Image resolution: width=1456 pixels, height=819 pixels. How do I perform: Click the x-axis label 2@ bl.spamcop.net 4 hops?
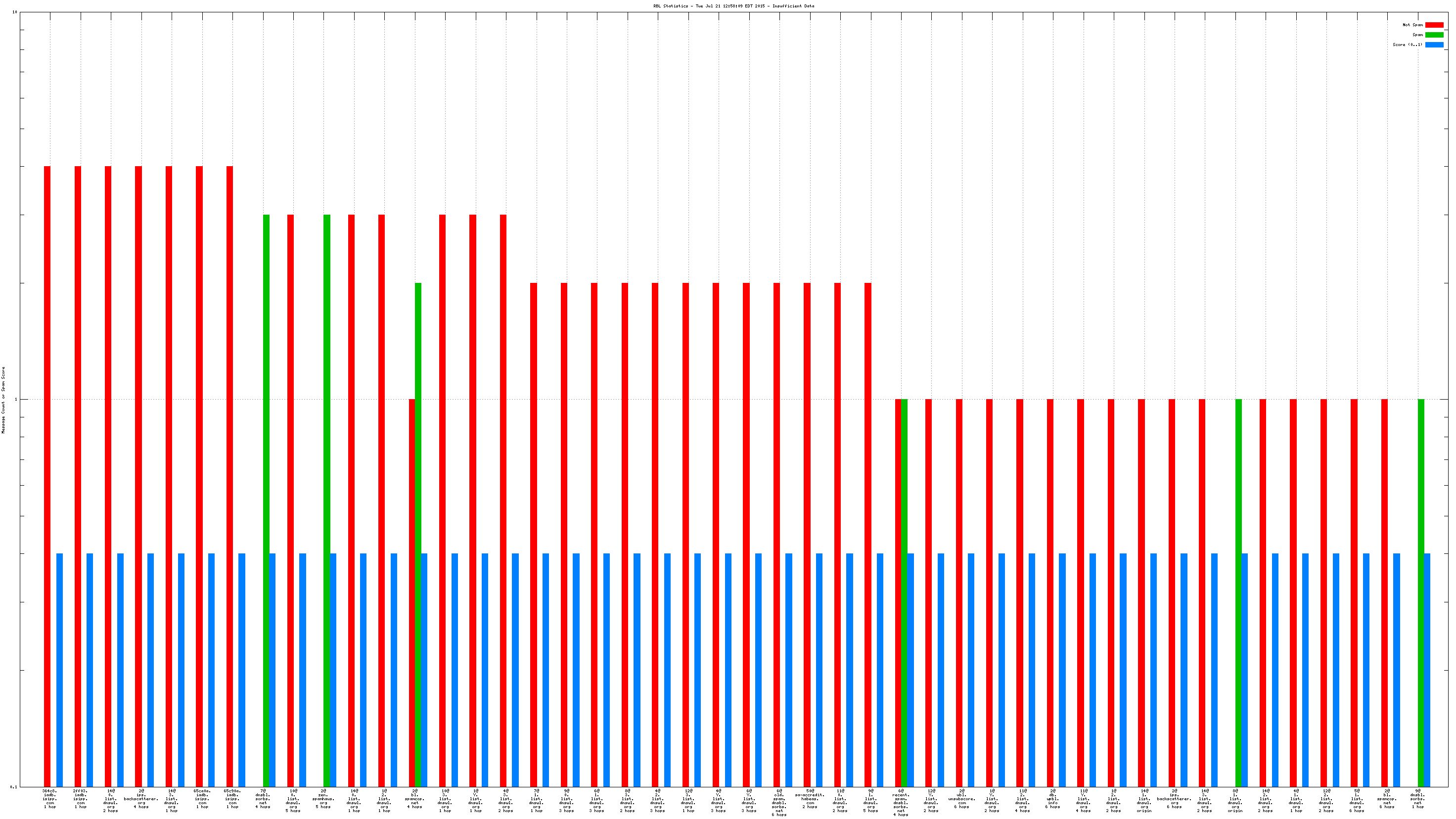(415, 798)
